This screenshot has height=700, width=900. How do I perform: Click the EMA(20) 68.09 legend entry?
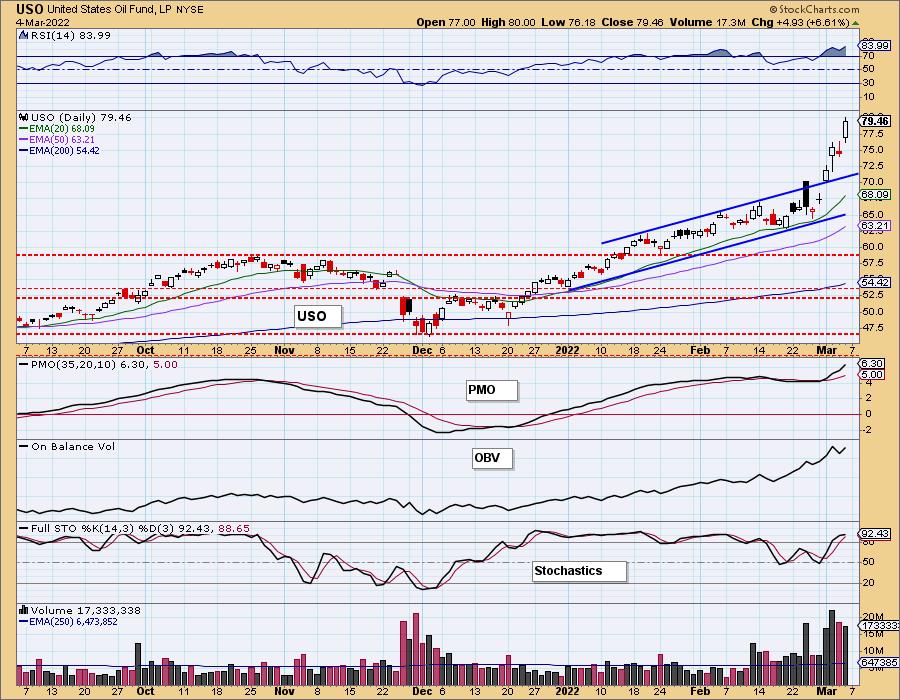tap(57, 129)
